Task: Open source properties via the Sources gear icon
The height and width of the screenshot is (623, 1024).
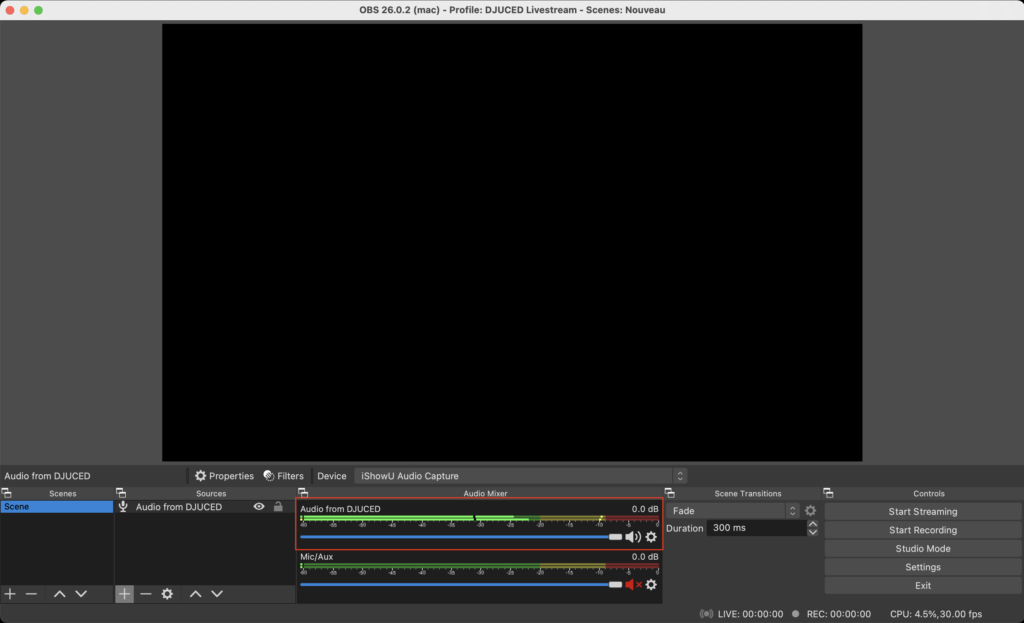Action: [x=167, y=593]
